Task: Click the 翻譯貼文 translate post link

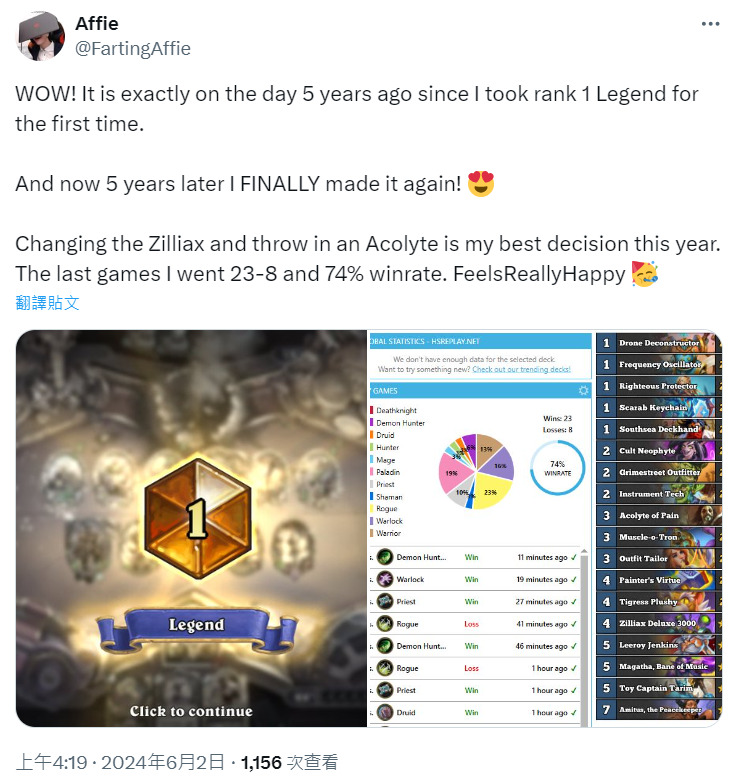Action: pos(47,303)
